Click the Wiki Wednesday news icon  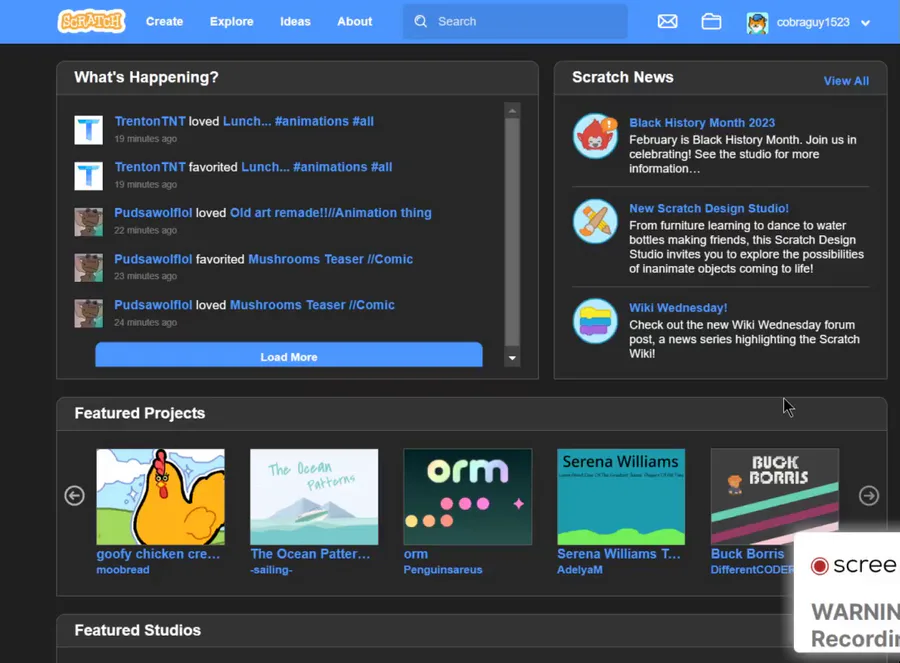pos(595,320)
